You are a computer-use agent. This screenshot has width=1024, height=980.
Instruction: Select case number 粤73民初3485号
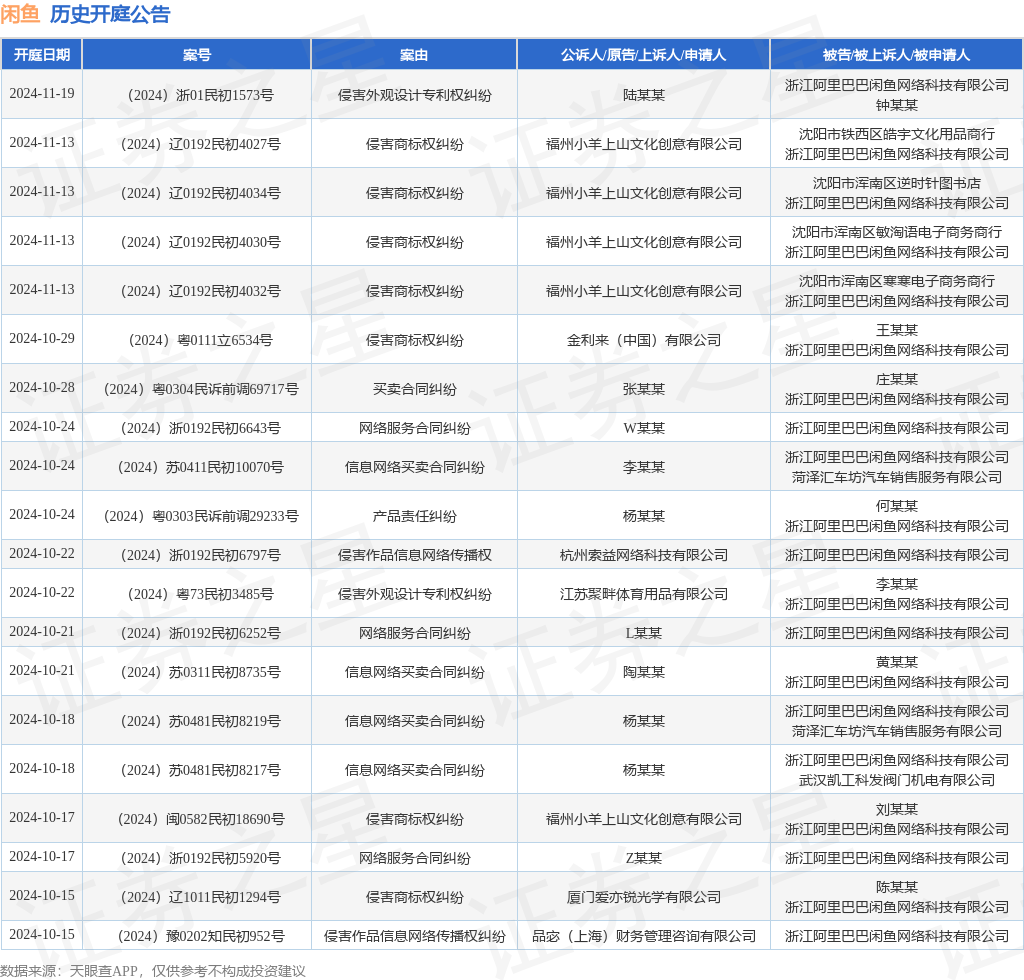200,594
